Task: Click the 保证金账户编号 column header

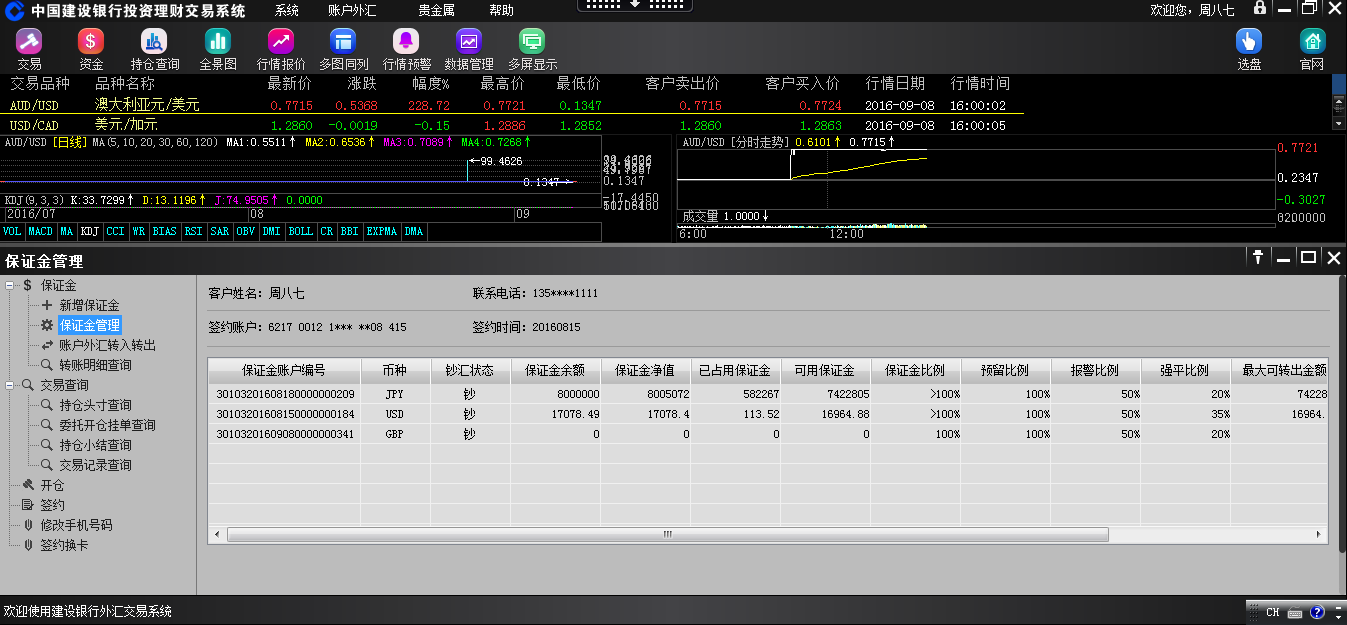Action: point(284,370)
